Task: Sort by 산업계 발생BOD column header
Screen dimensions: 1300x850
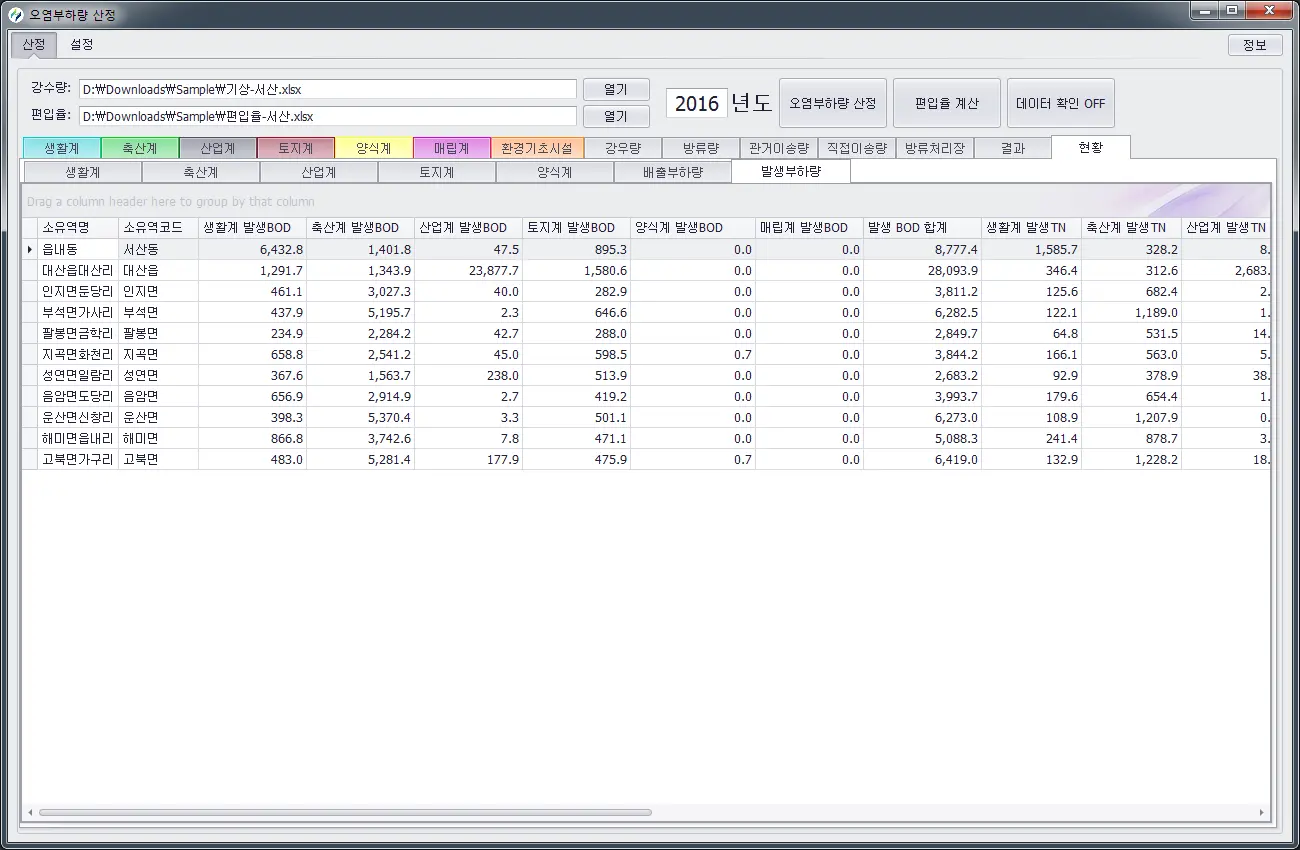Action: [468, 228]
